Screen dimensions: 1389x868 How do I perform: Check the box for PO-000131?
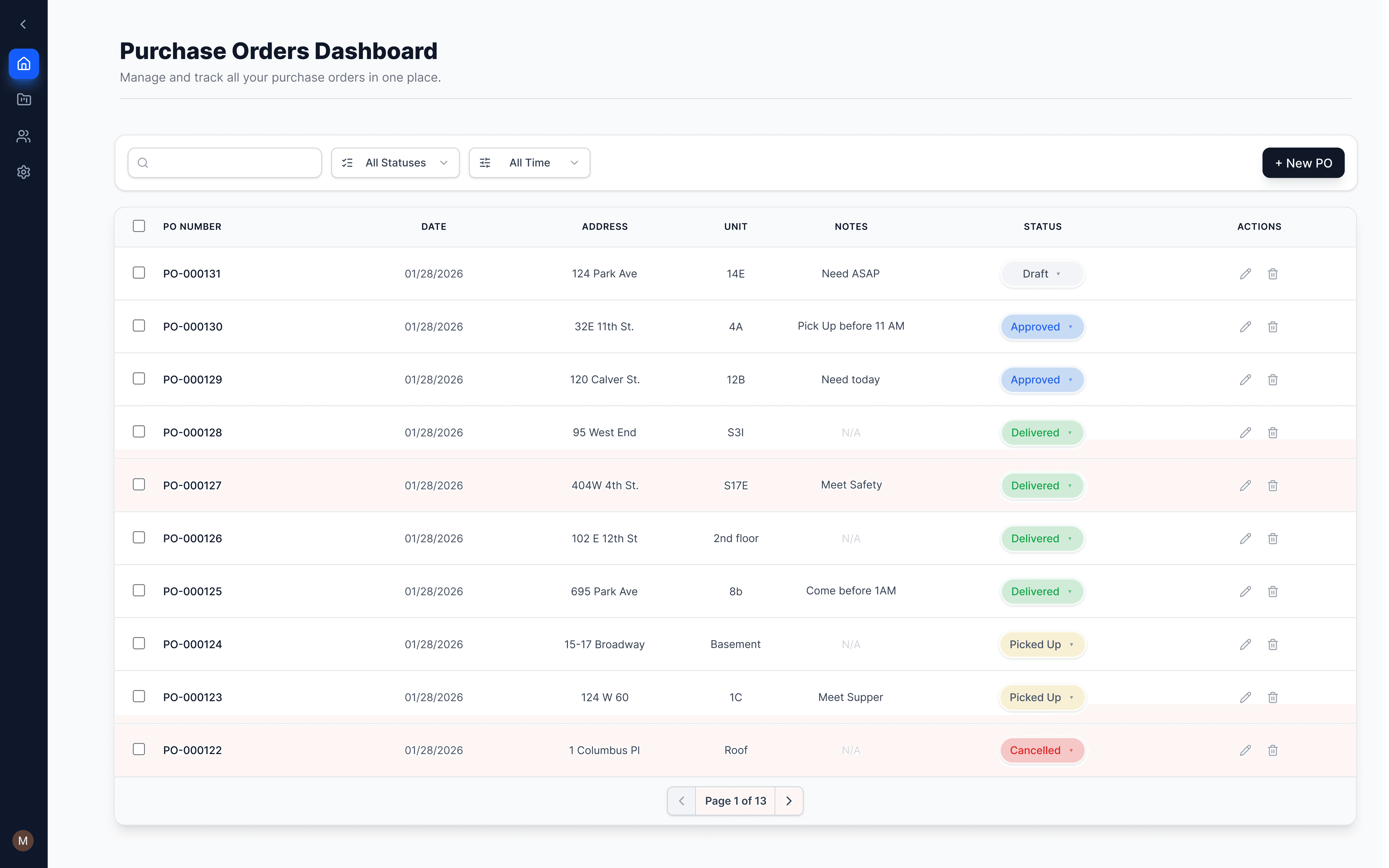(139, 273)
